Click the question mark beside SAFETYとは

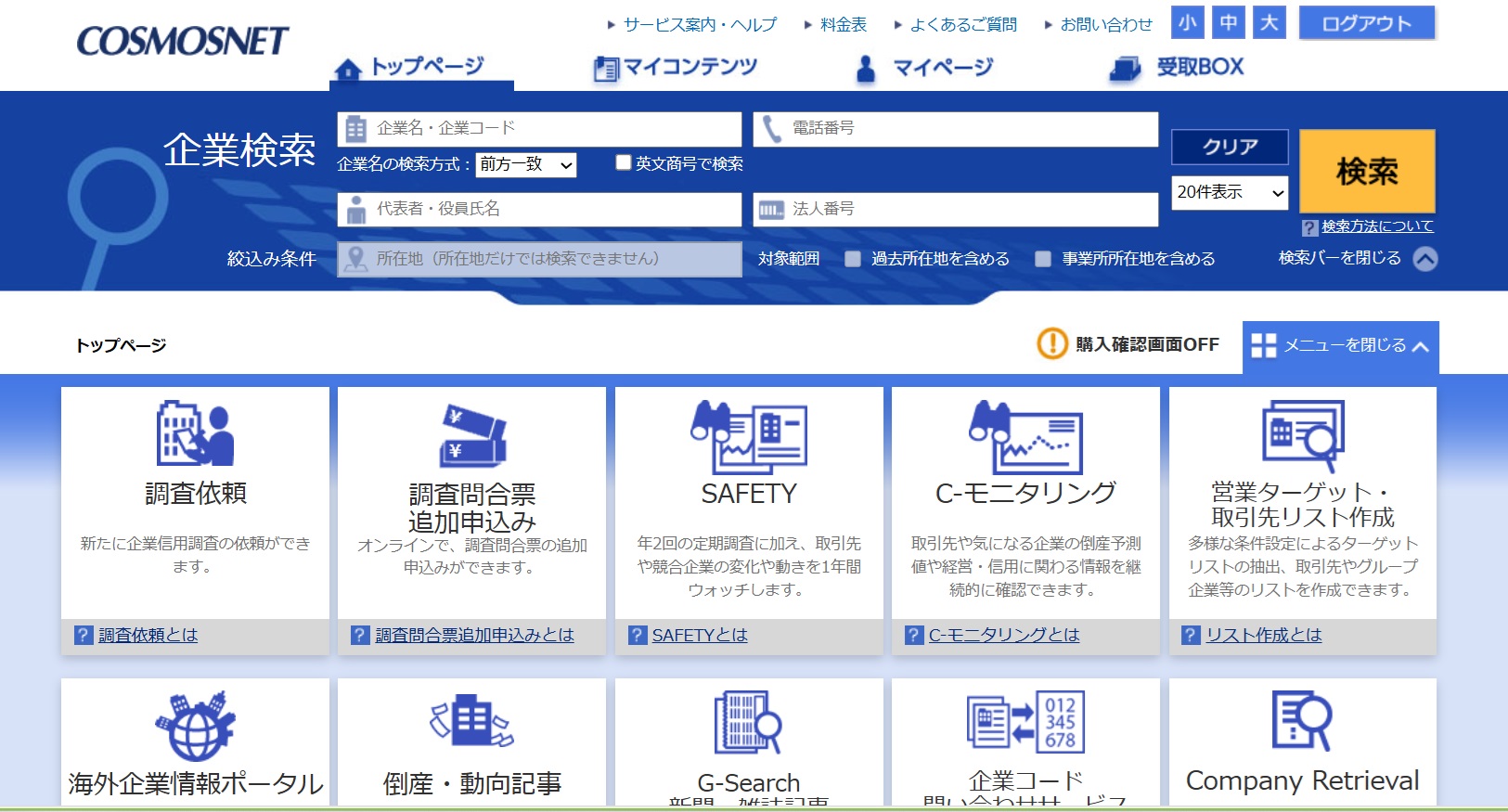[638, 635]
